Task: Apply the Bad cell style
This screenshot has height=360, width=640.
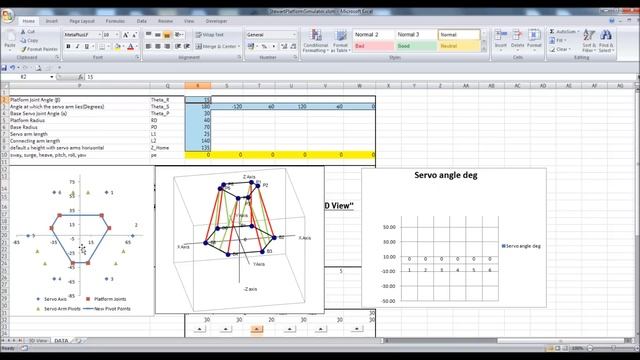Action: coord(373,46)
